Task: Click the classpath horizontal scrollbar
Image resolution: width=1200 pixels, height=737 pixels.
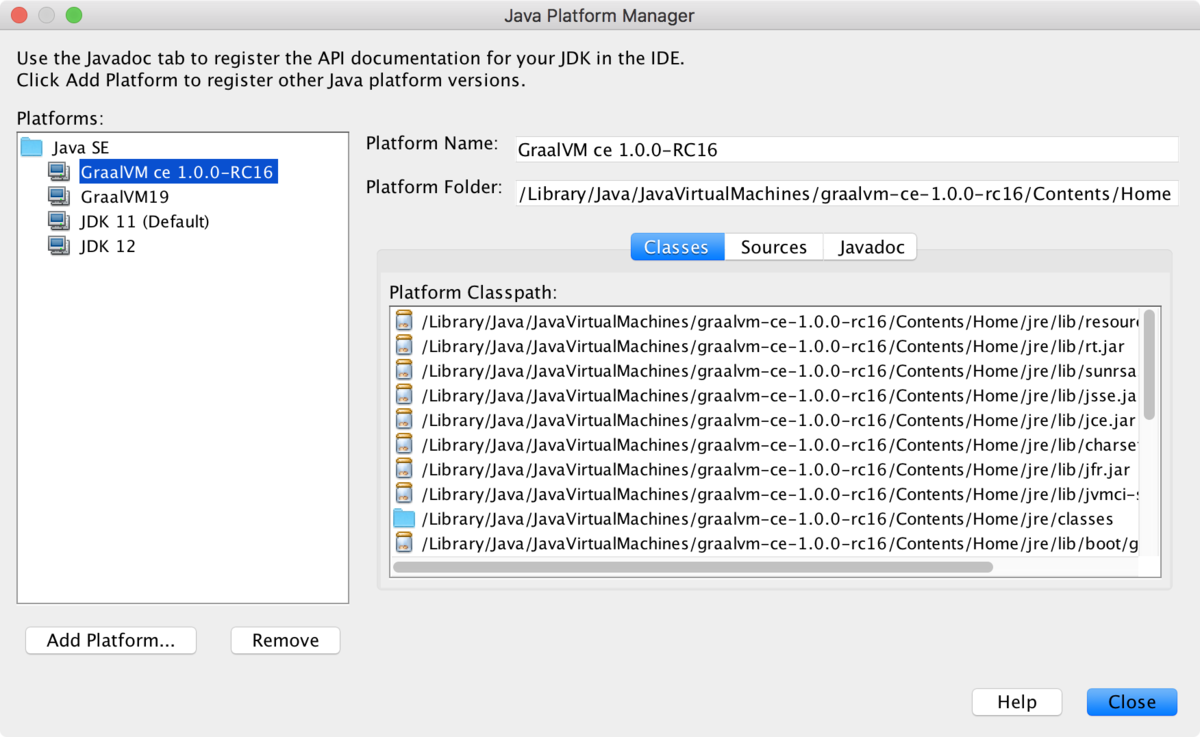Action: tap(693, 567)
